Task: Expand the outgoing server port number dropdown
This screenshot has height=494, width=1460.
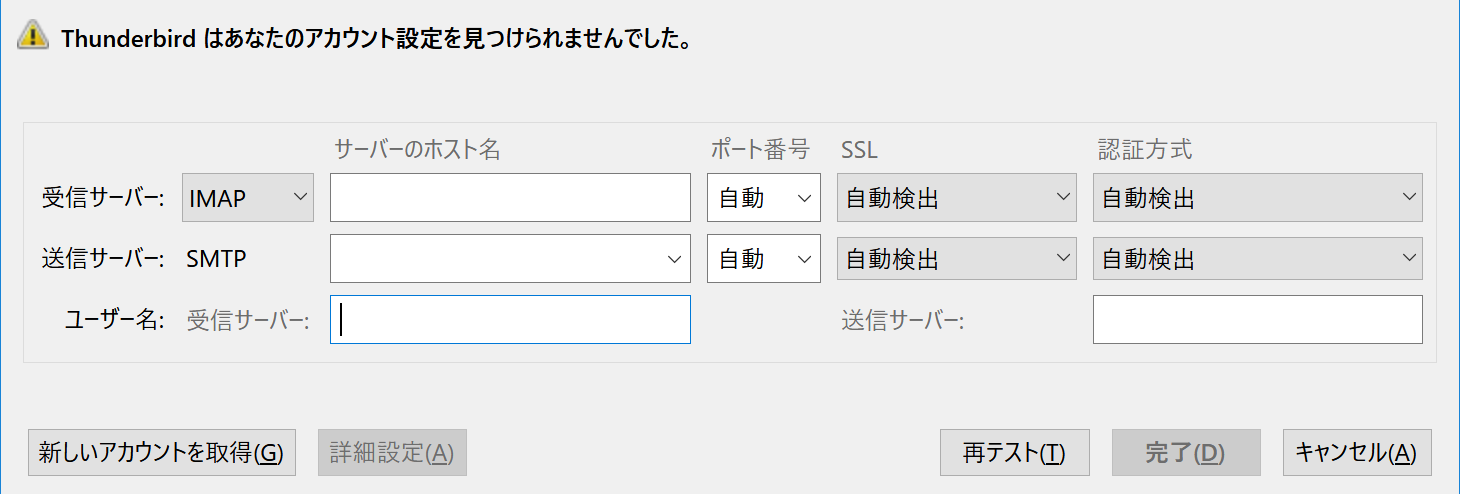Action: pos(764,259)
